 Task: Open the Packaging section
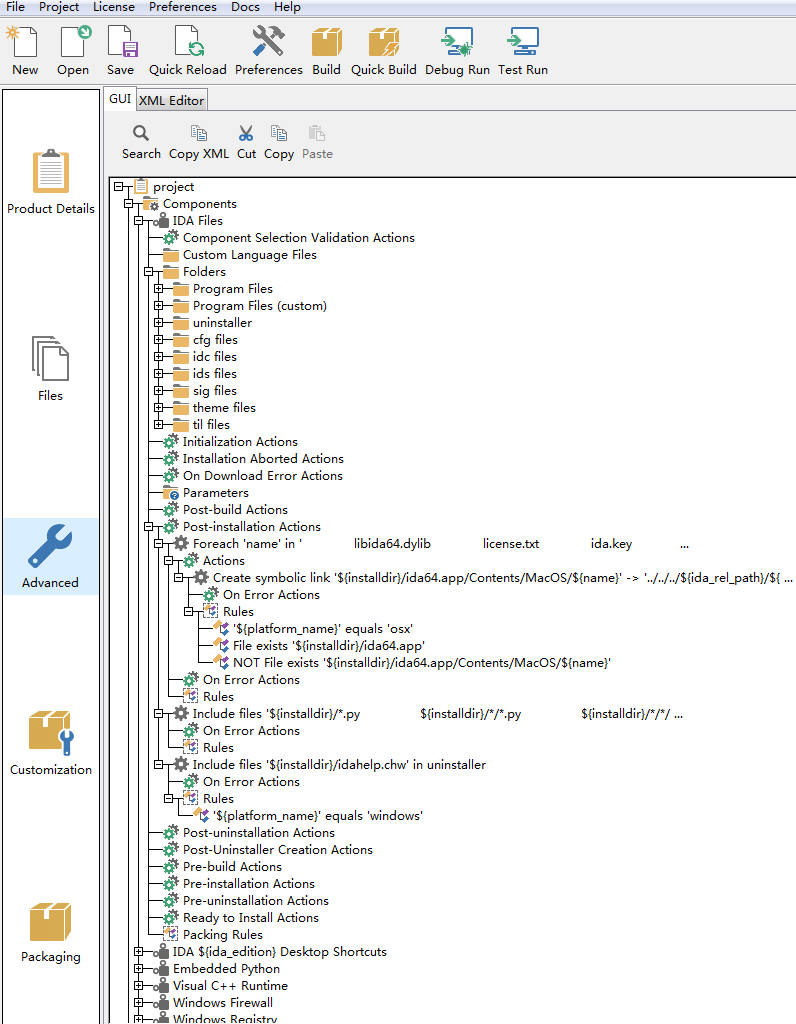(51, 932)
